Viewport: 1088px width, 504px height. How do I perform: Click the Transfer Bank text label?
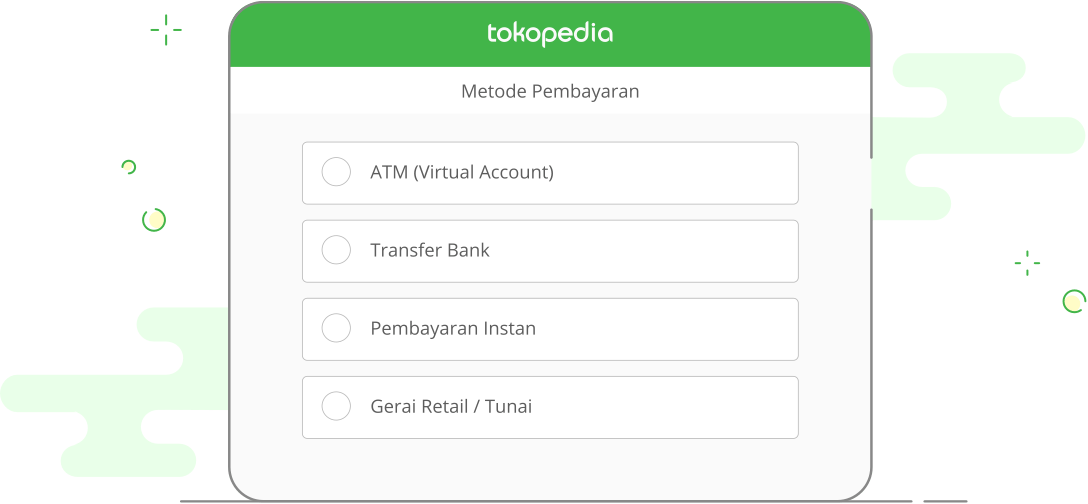[430, 250]
